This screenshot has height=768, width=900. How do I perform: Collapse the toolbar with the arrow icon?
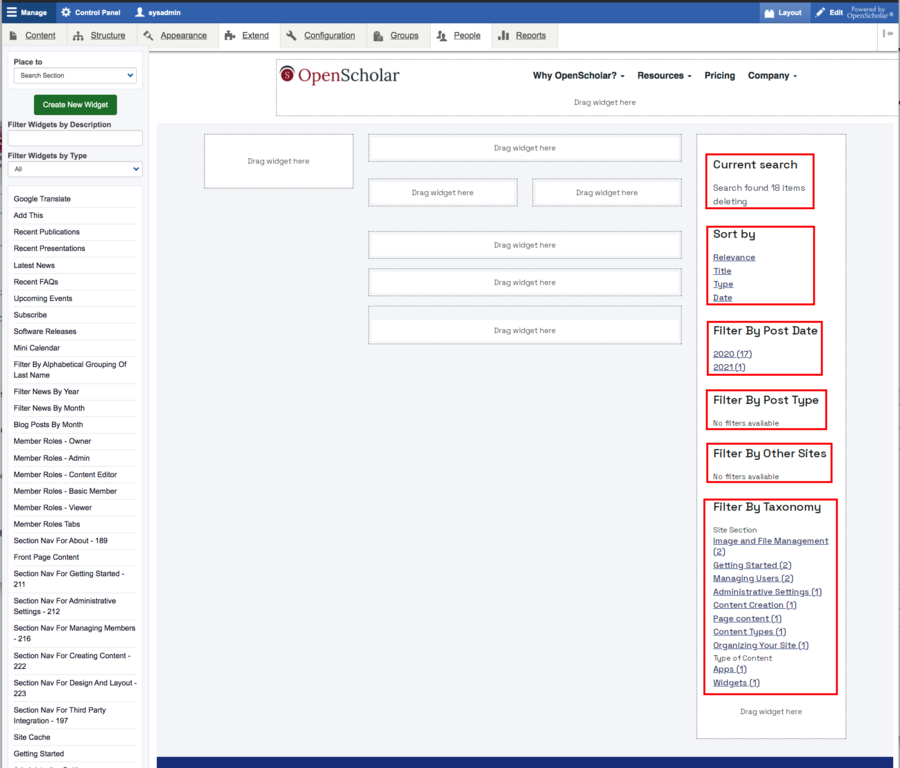click(x=887, y=34)
